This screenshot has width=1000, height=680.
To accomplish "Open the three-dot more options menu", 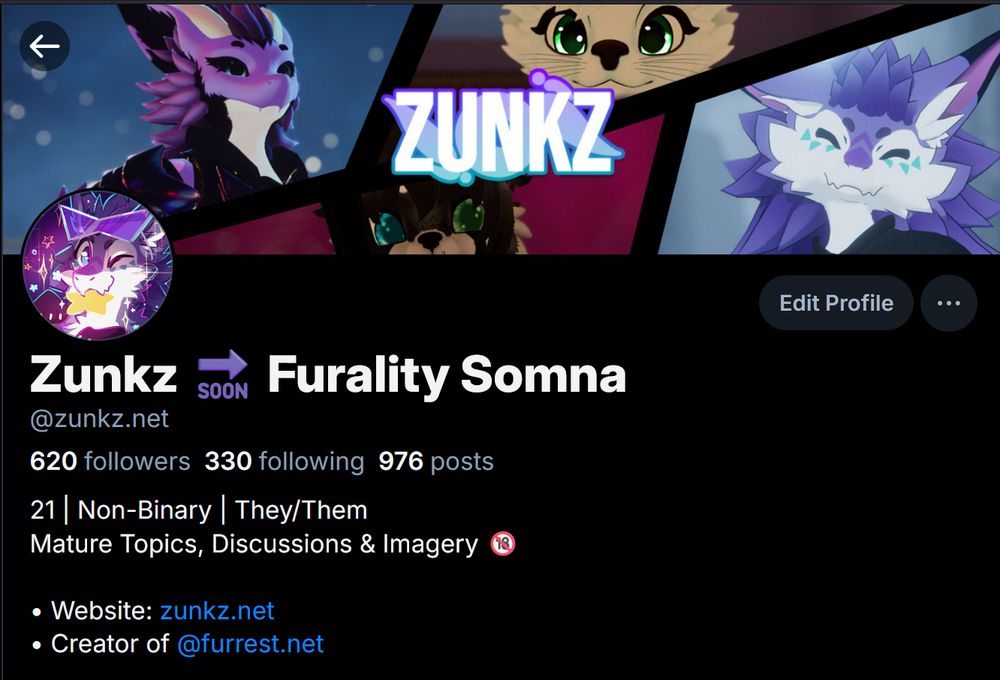I will tap(948, 303).
